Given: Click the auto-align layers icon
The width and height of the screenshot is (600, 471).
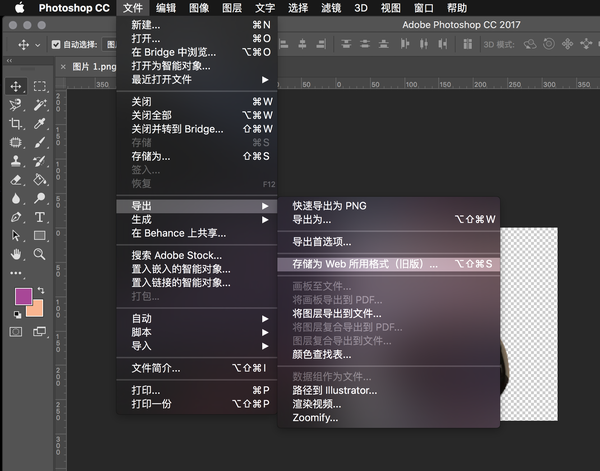Looking at the screenshot, I should click(467, 44).
